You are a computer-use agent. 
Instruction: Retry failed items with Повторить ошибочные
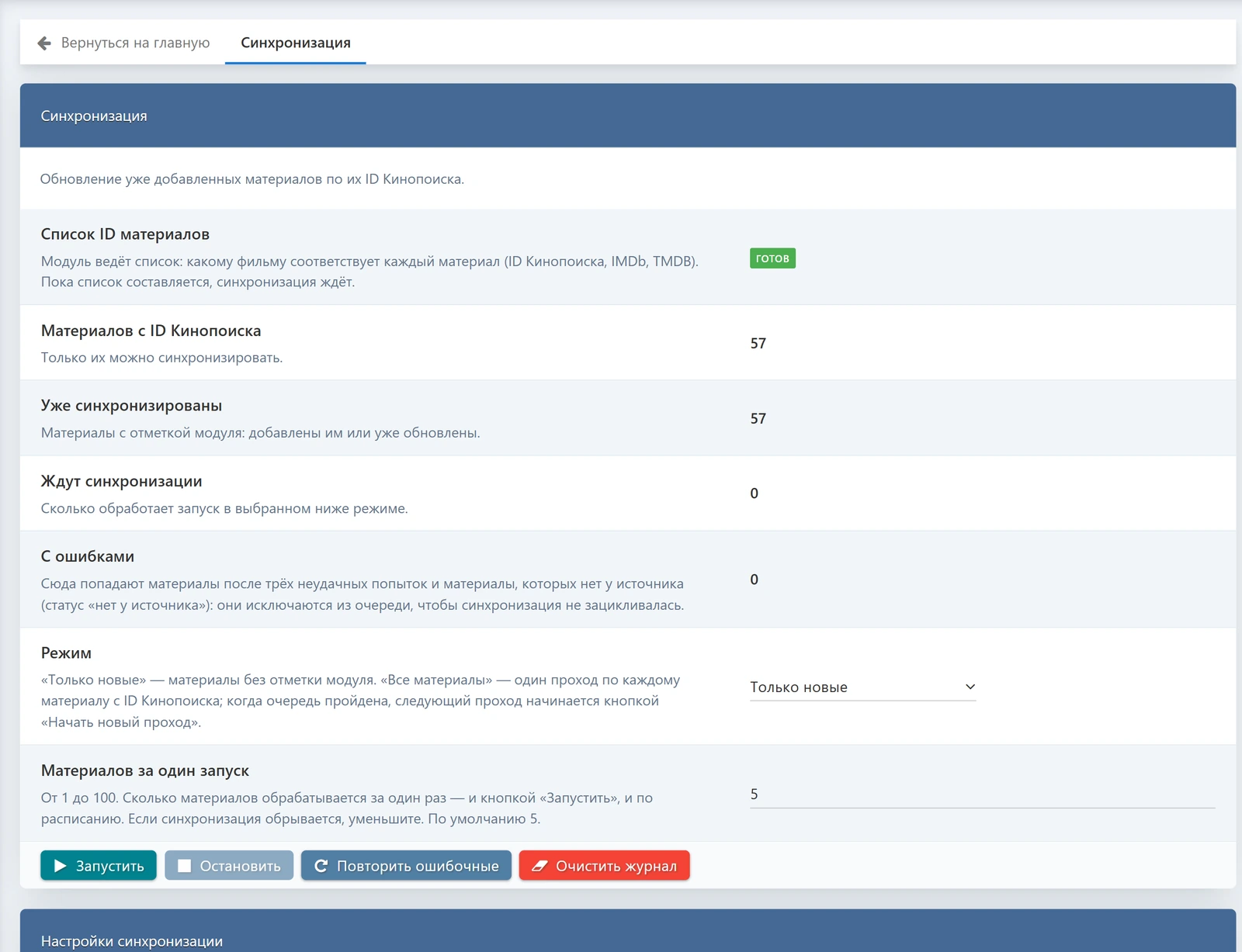(406, 866)
